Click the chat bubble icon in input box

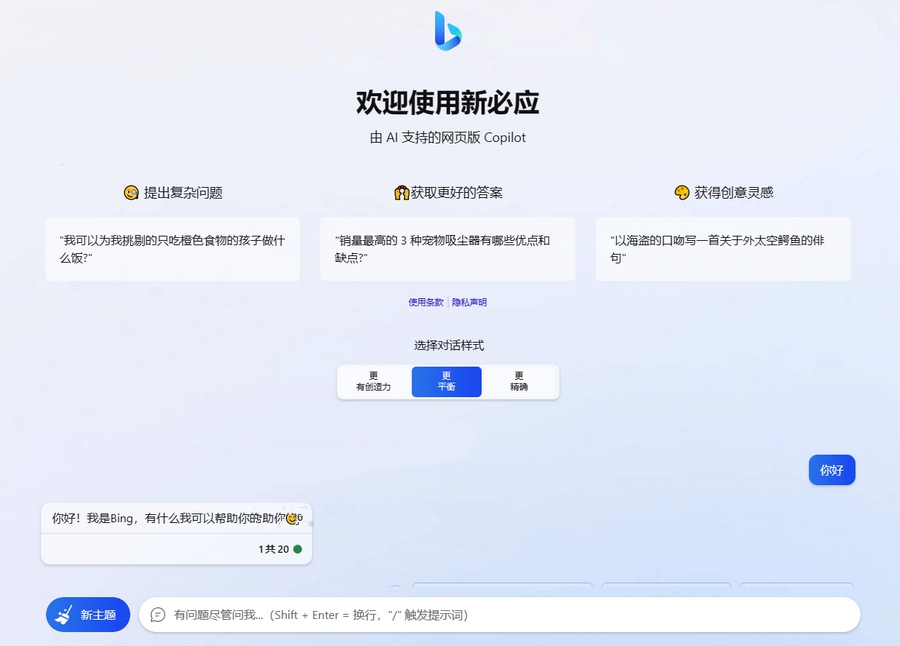[x=158, y=615]
